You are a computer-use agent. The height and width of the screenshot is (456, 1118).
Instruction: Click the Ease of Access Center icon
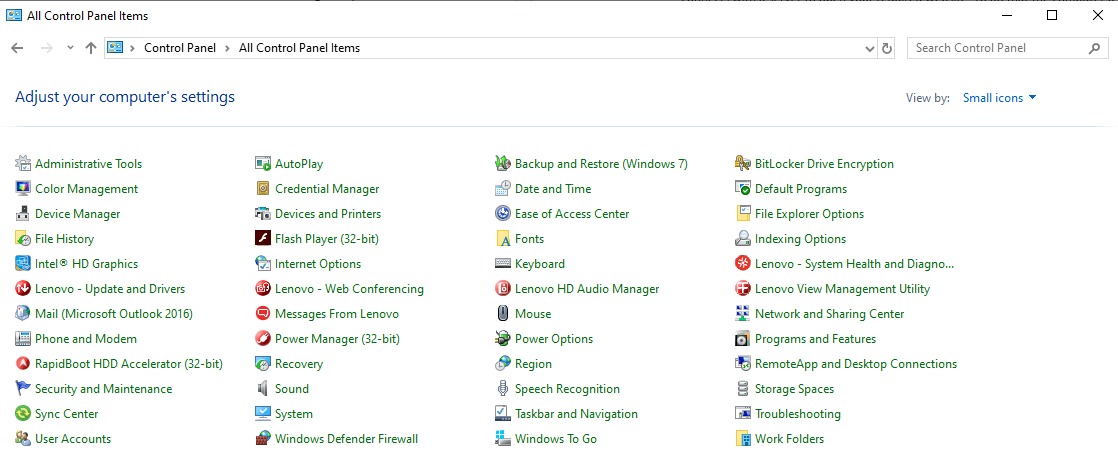(x=503, y=214)
